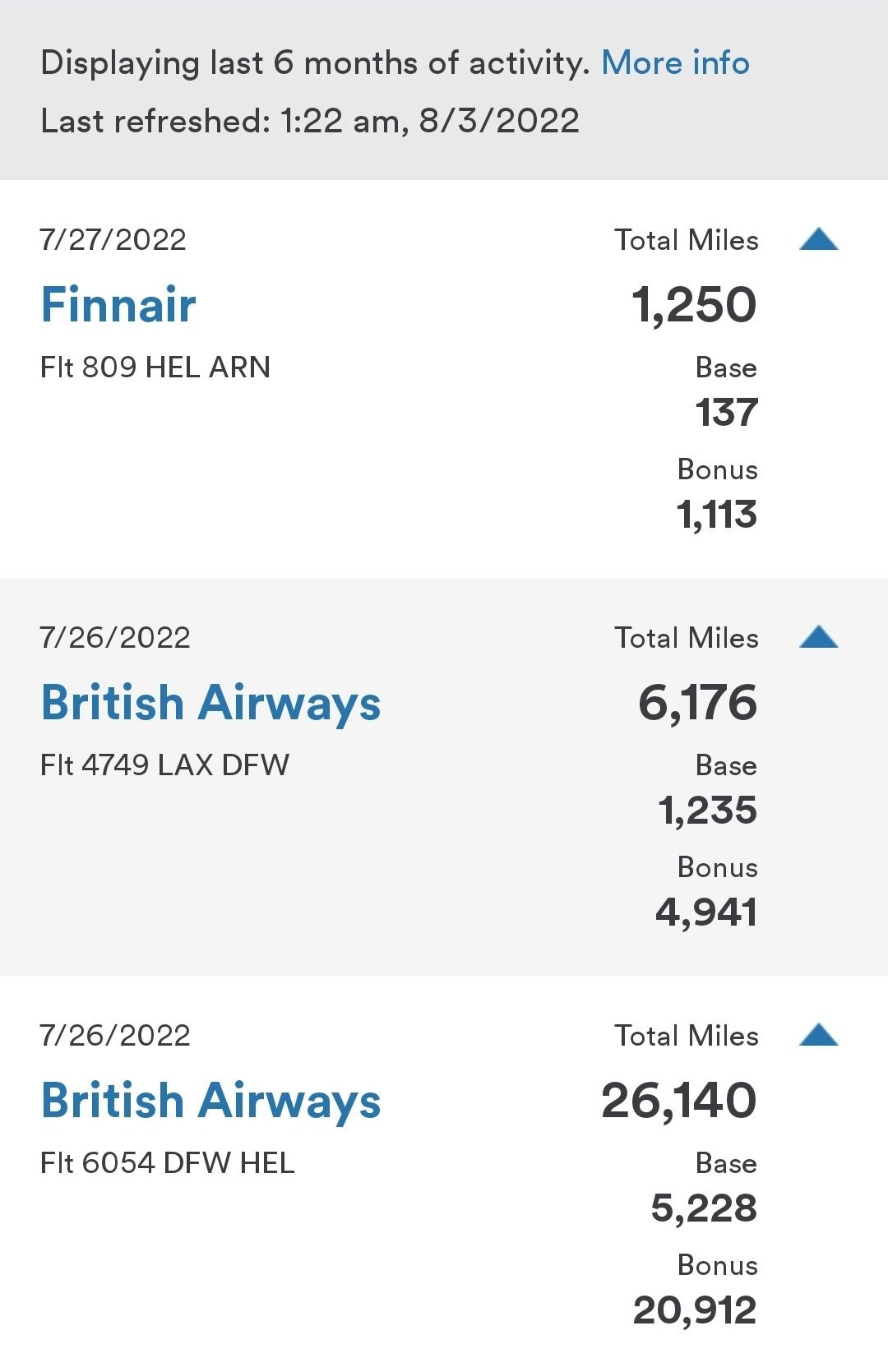Open British Airways link for Flt 6054
Screen dimensions: 888x1372
[x=210, y=1101]
